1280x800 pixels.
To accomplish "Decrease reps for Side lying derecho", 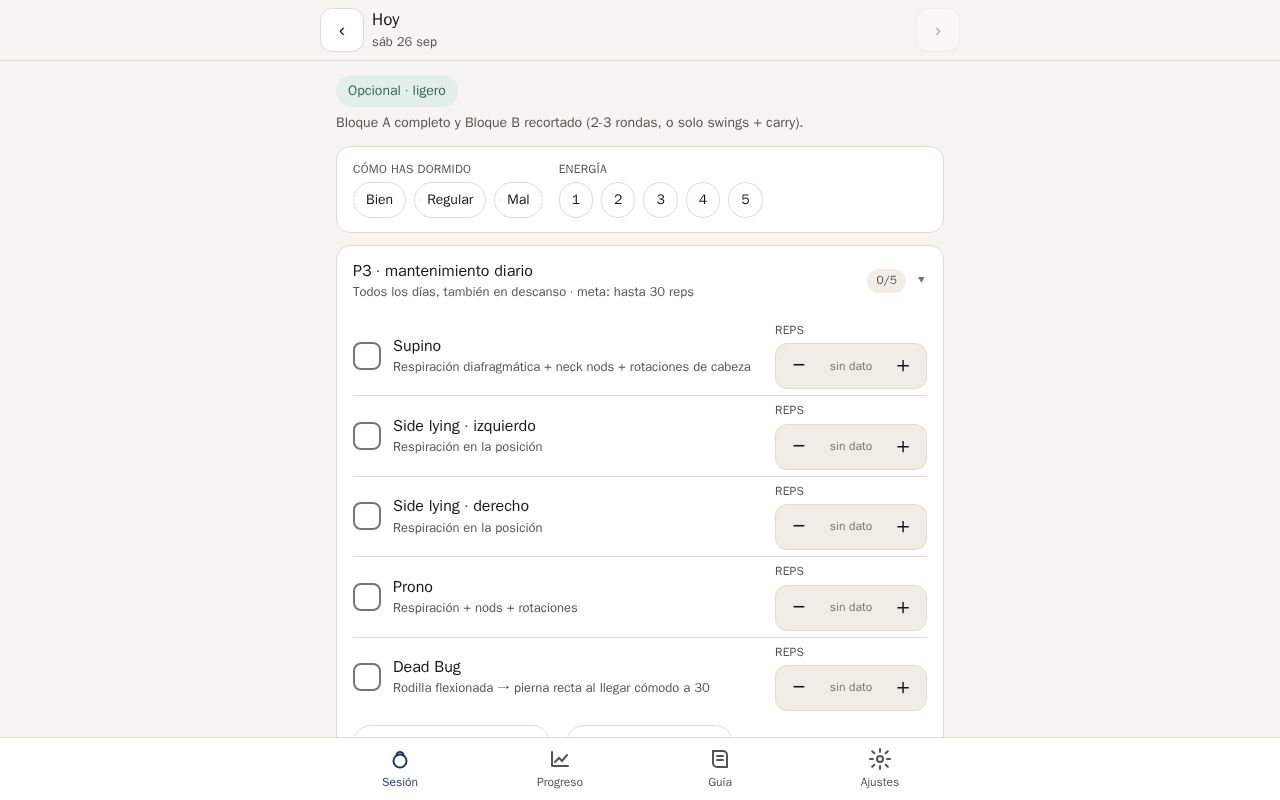I will pyautogui.click(x=799, y=527).
